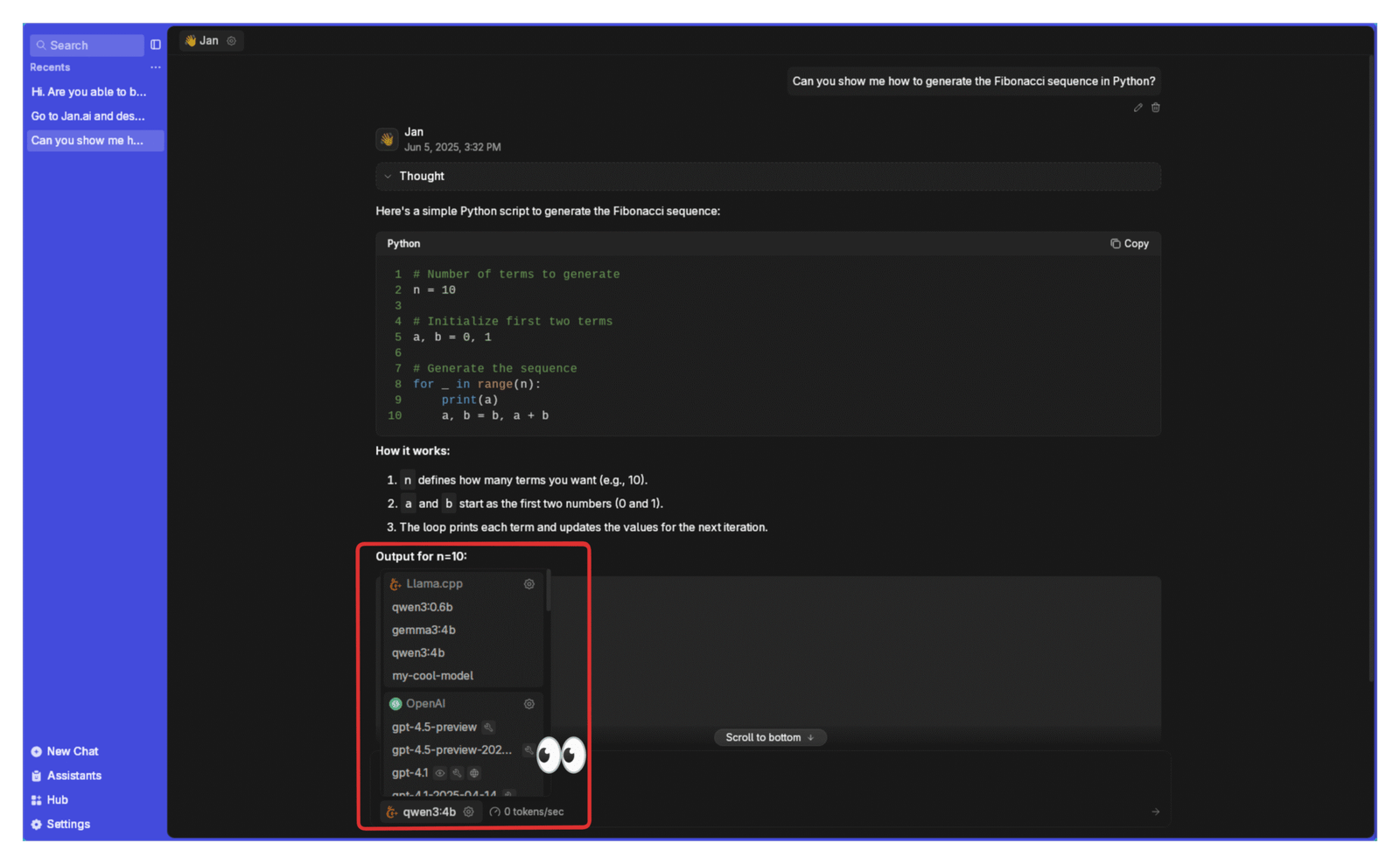Click the copy icon in the Python code block
Image resolution: width=1400 pixels, height=864 pixels.
tap(1115, 244)
